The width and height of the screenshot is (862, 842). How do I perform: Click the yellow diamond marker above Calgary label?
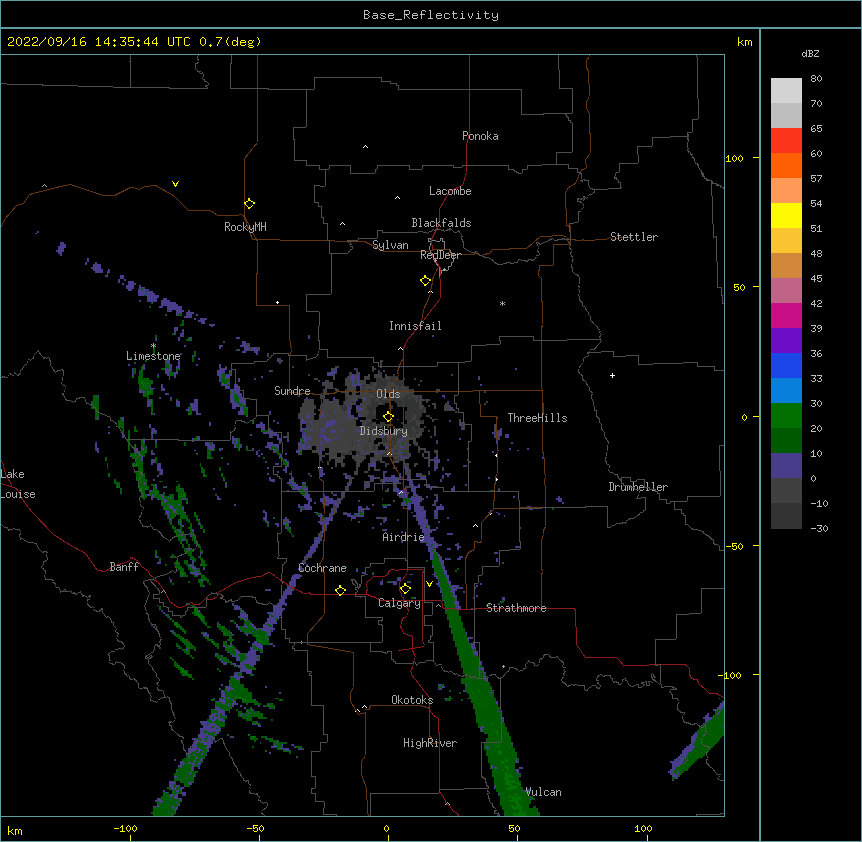pos(405,589)
